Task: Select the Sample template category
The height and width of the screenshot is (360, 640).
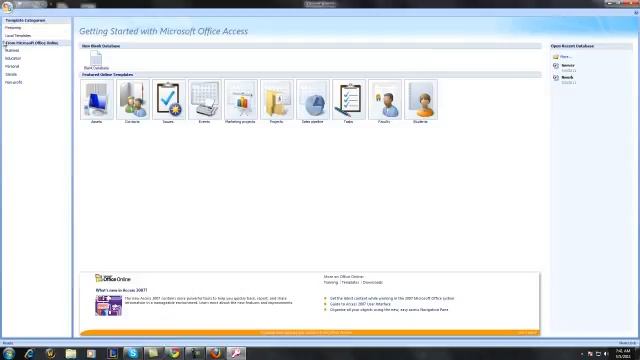Action: point(11,74)
